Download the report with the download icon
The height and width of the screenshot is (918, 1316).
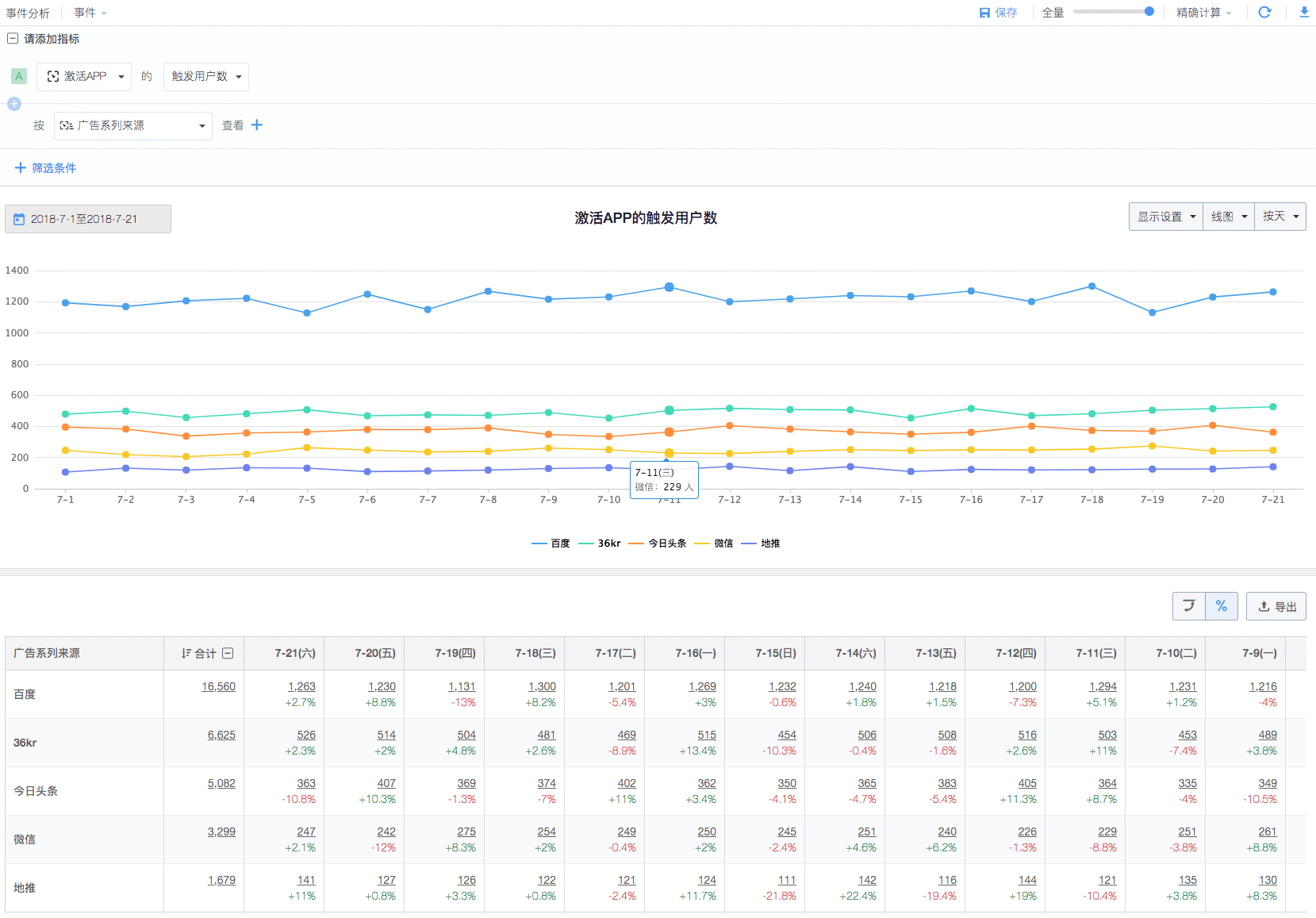(1304, 12)
